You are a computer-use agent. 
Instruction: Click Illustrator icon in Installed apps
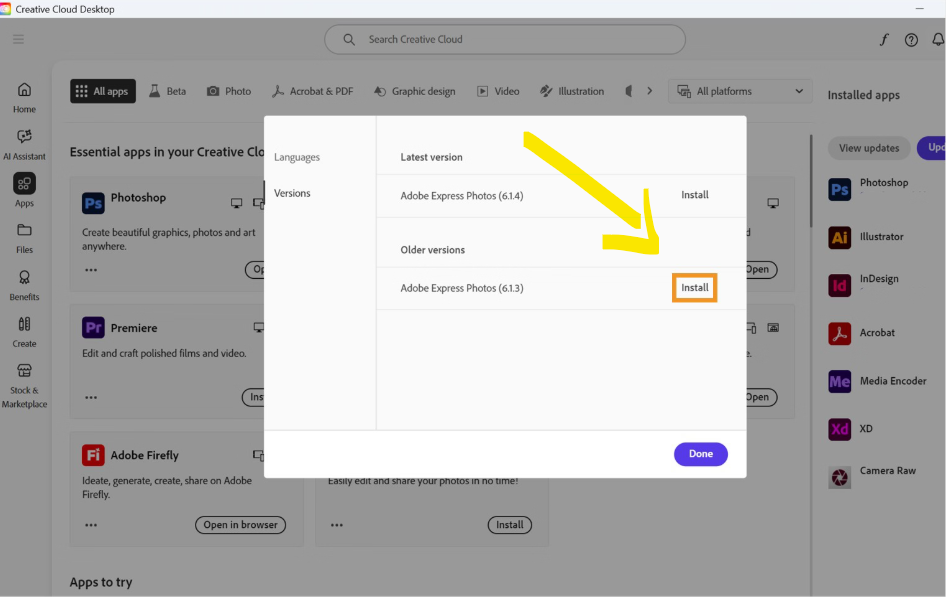tap(839, 237)
